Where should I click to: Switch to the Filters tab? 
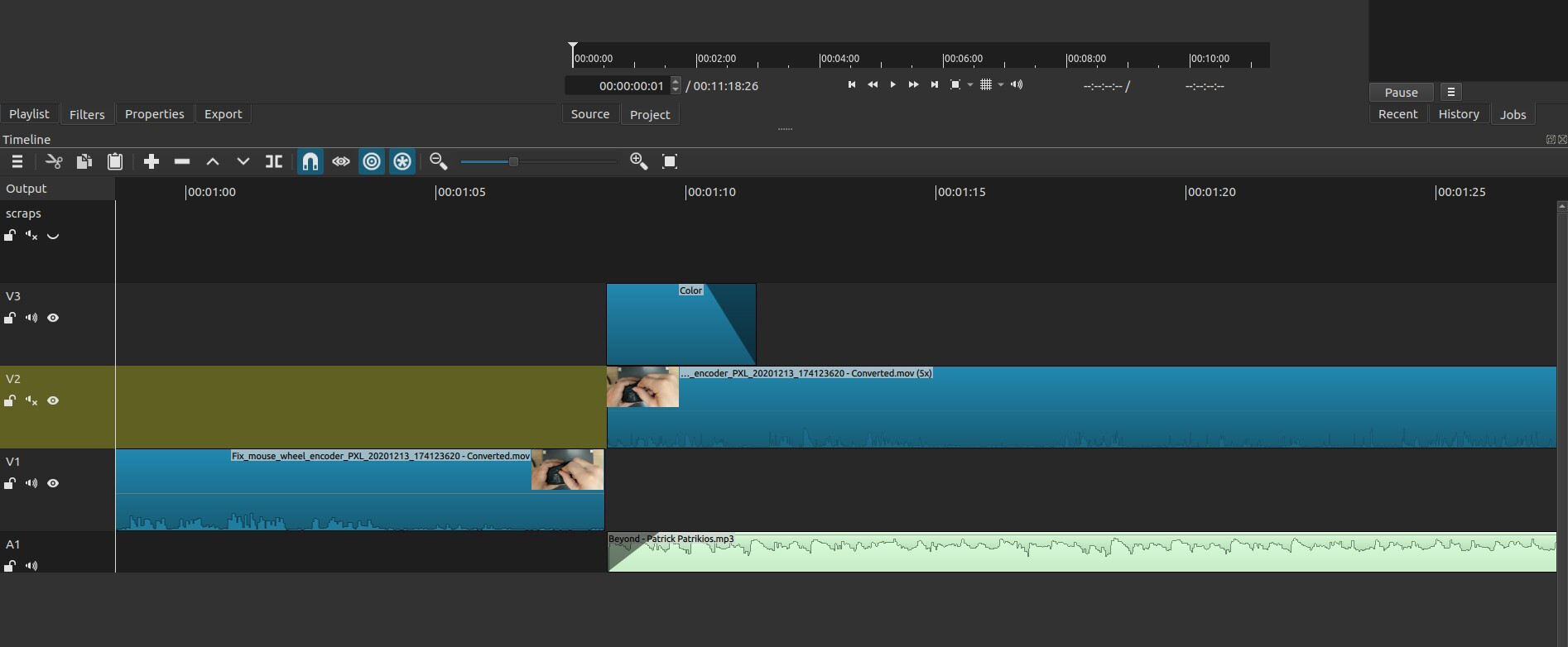click(x=87, y=114)
